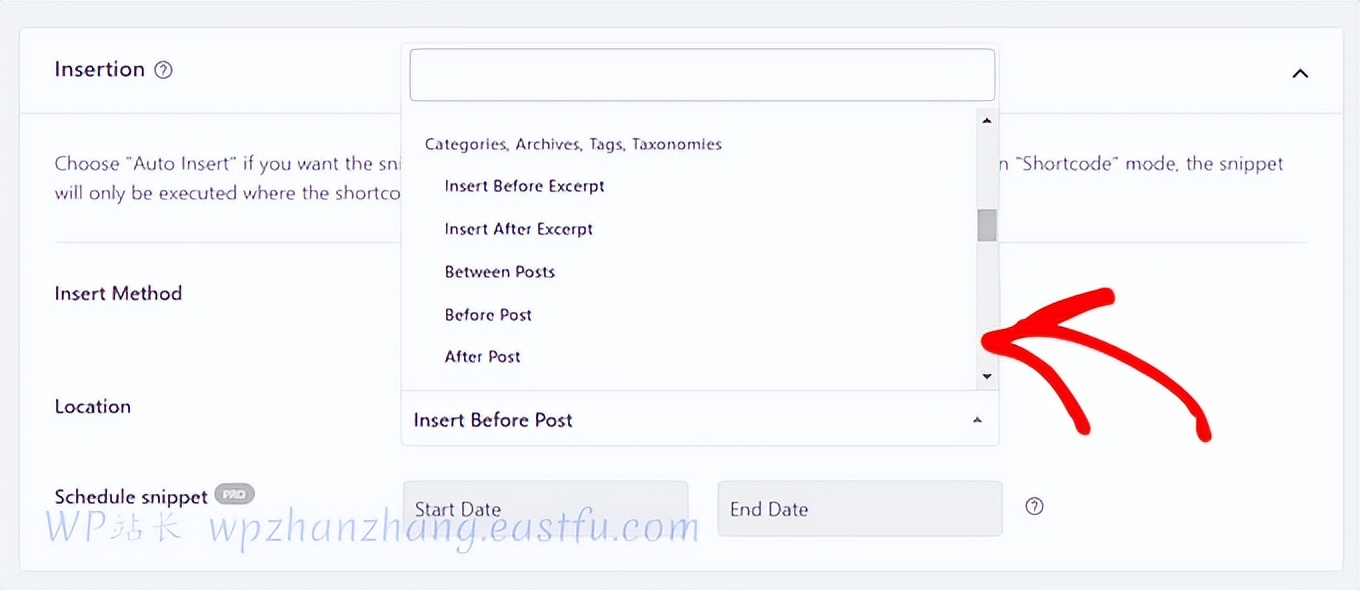
Task: Click the Start Date field
Action: tap(545, 509)
